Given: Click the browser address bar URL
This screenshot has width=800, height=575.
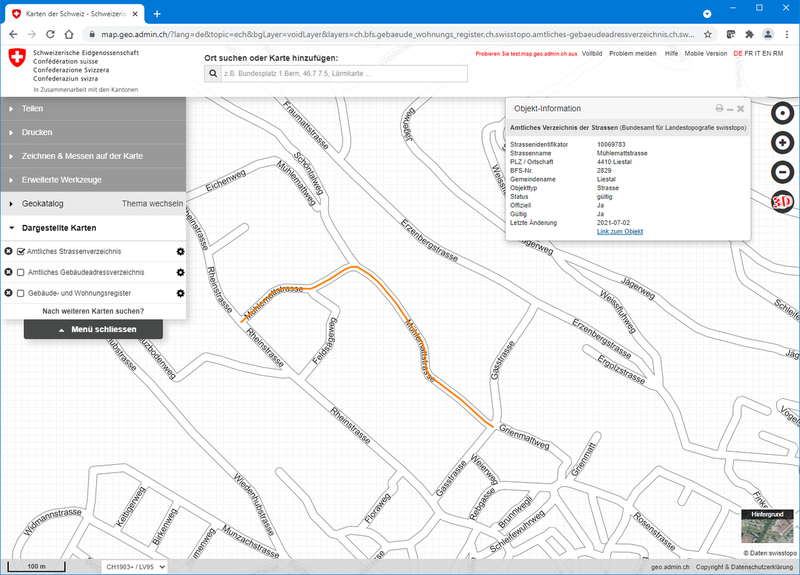Looking at the screenshot, I should 397,34.
